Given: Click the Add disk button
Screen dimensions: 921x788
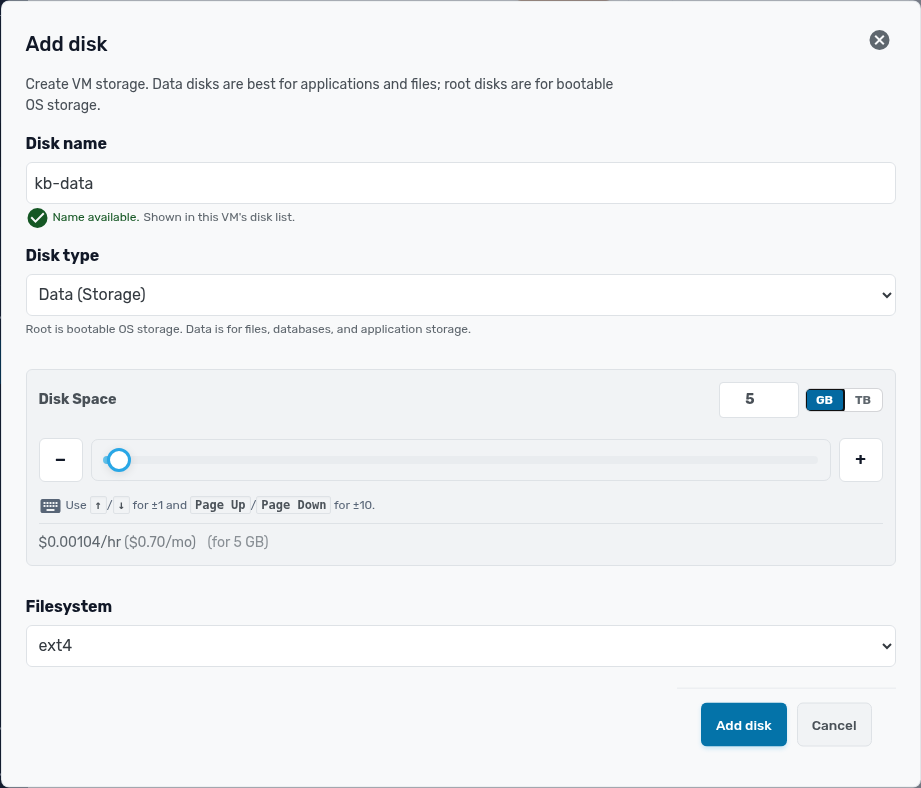Looking at the screenshot, I should click(743, 725).
